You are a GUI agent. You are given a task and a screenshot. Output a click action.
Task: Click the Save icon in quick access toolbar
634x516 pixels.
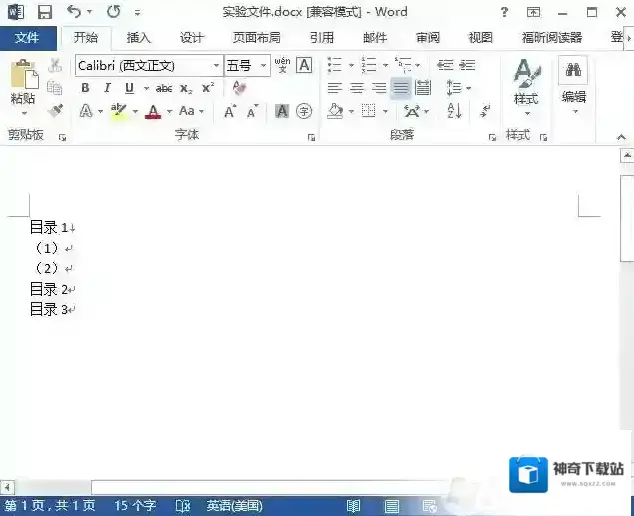44,12
